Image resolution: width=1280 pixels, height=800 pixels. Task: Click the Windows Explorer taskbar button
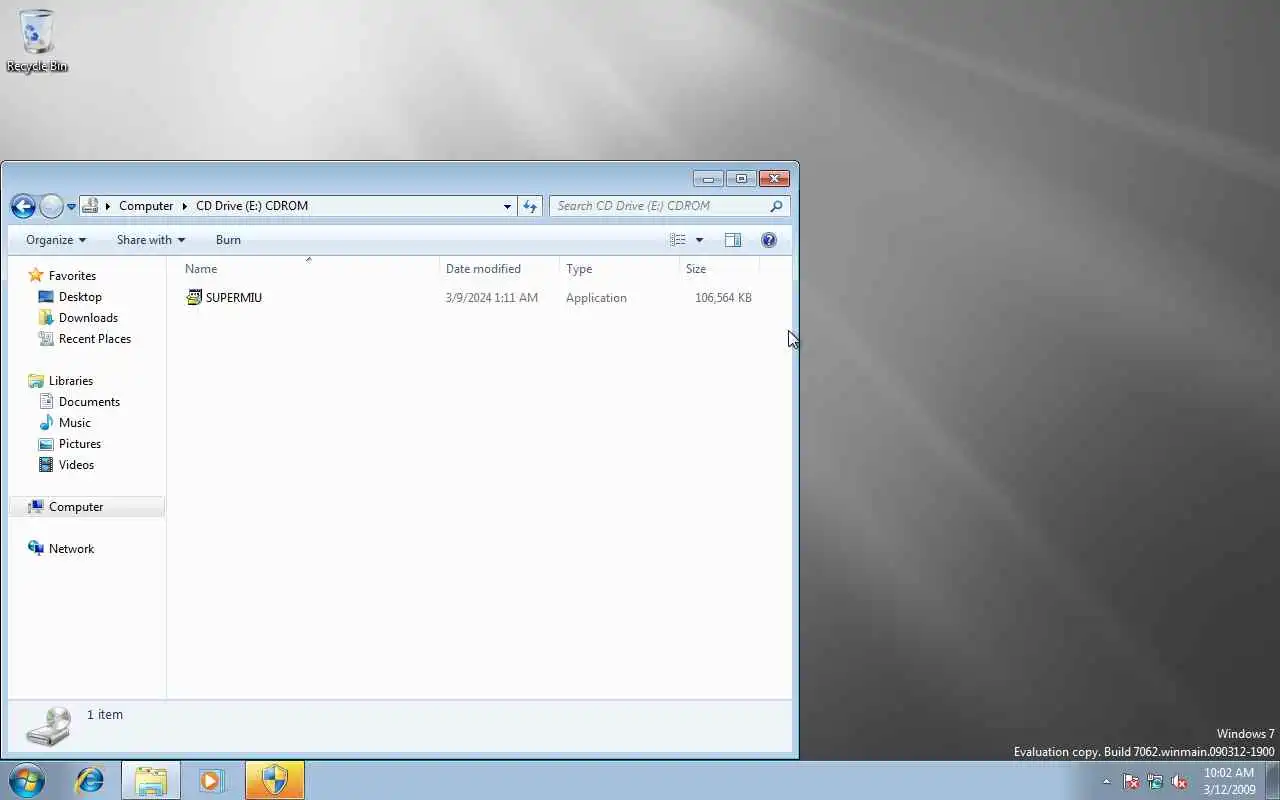click(151, 780)
